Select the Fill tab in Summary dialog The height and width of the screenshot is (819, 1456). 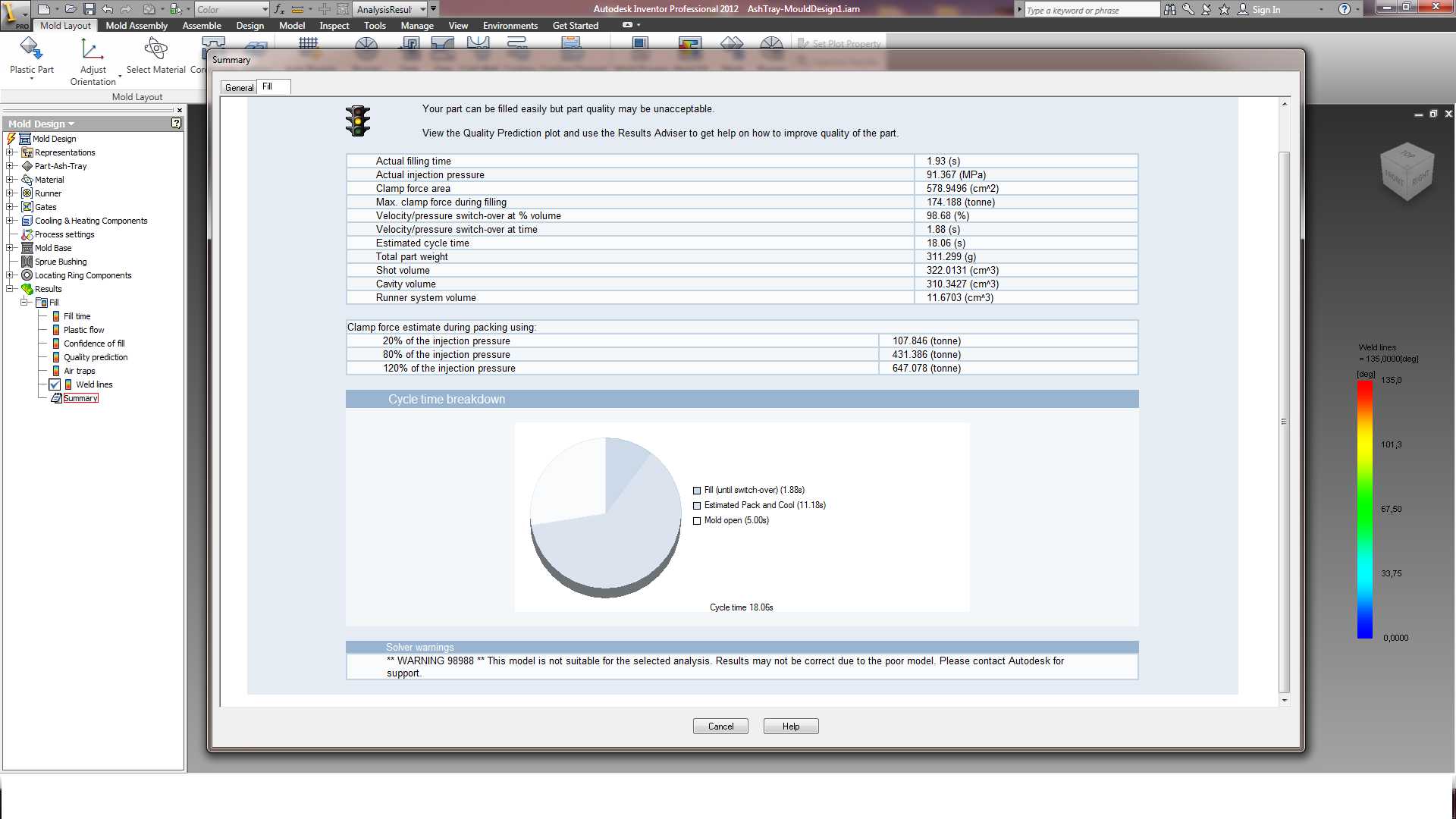(273, 86)
